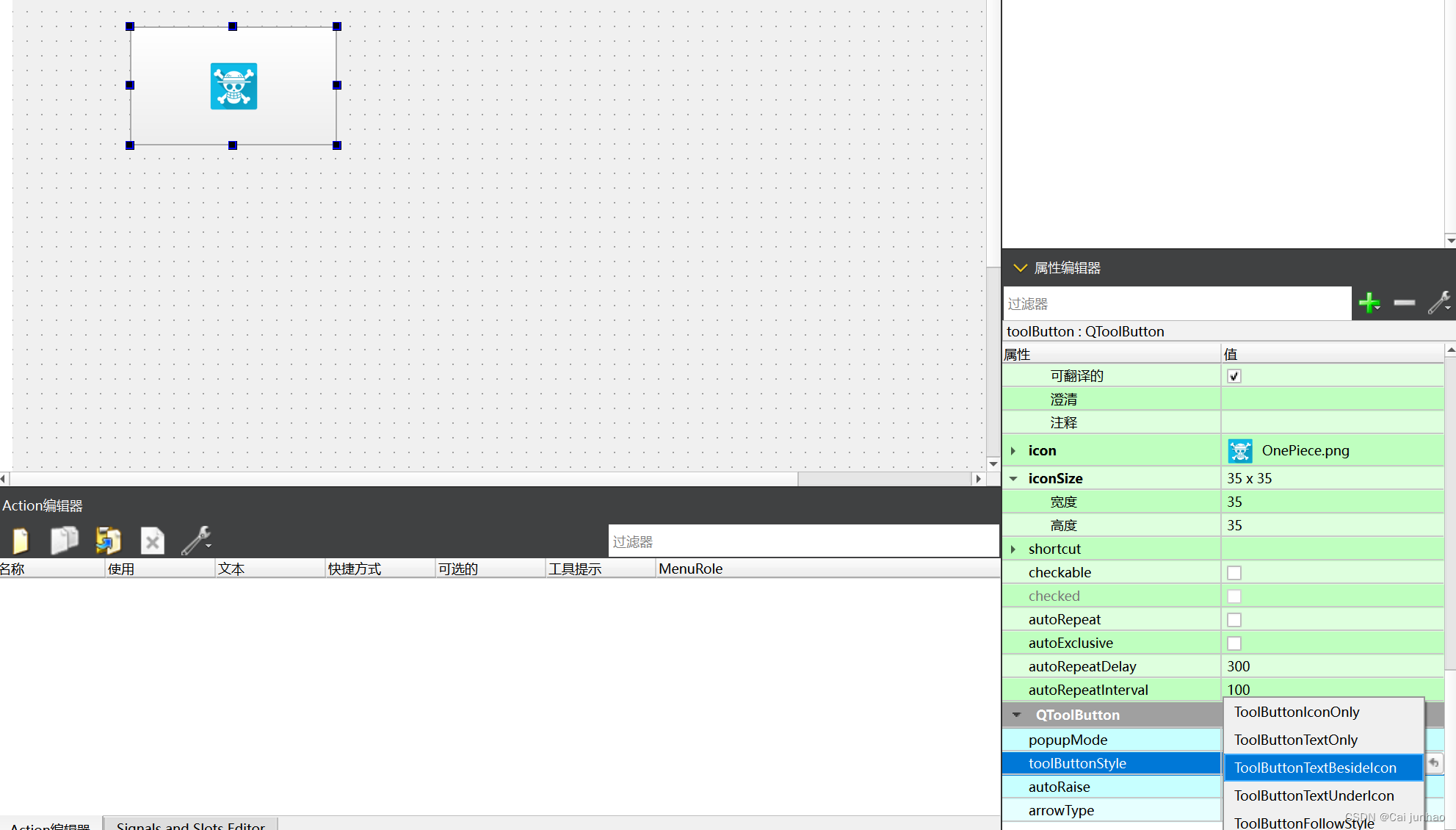Image resolution: width=1456 pixels, height=830 pixels.
Task: Click the object inspector scrollbar down arrow
Action: (1450, 240)
